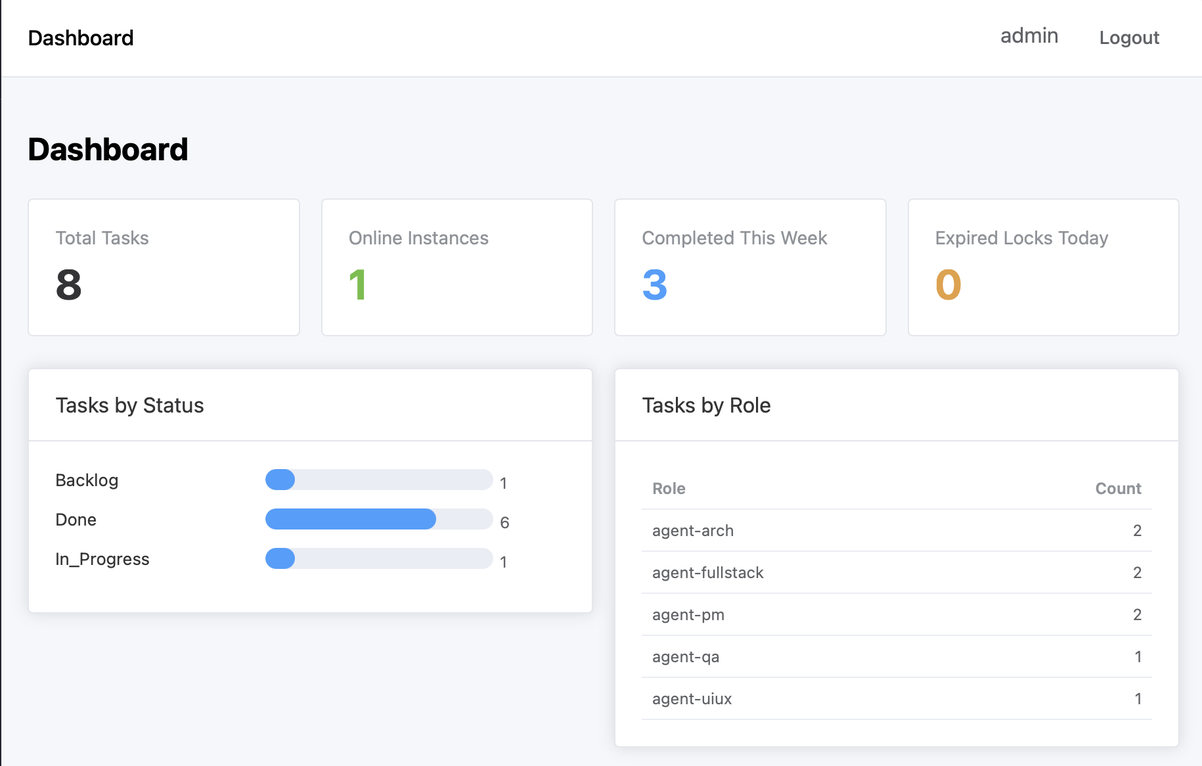Viewport: 1202px width, 766px height.
Task: Select the agent-uiux role cell
Action: click(x=692, y=699)
